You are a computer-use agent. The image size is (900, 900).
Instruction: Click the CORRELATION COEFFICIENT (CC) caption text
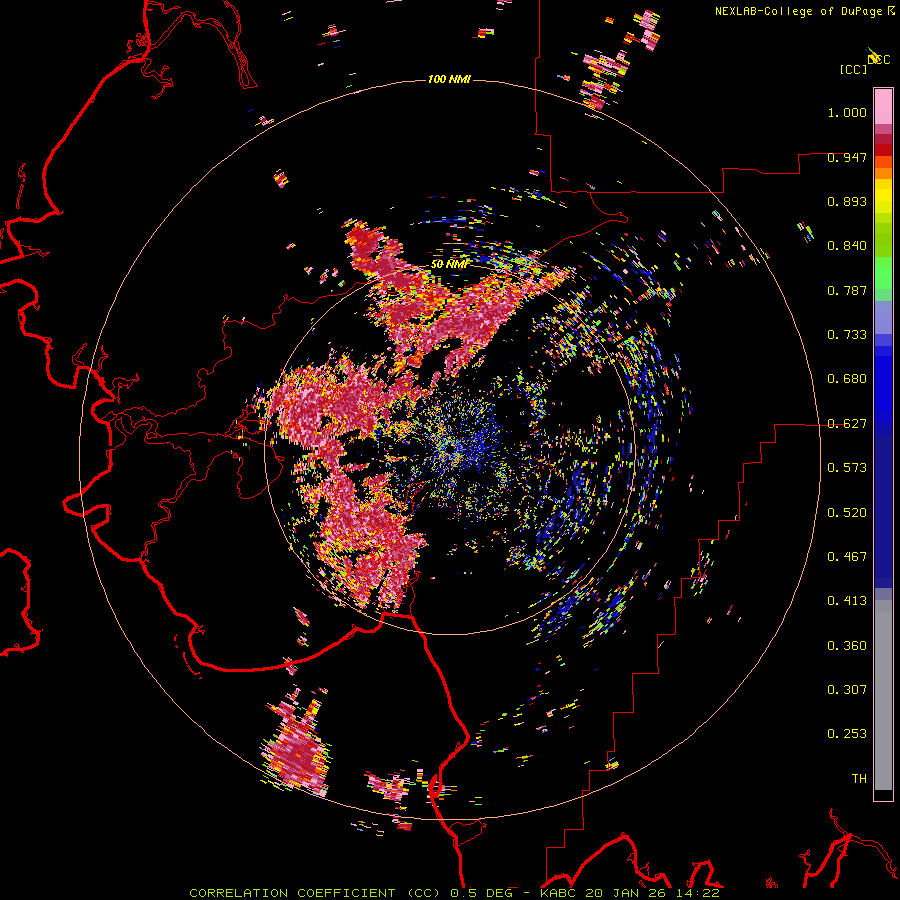315,893
